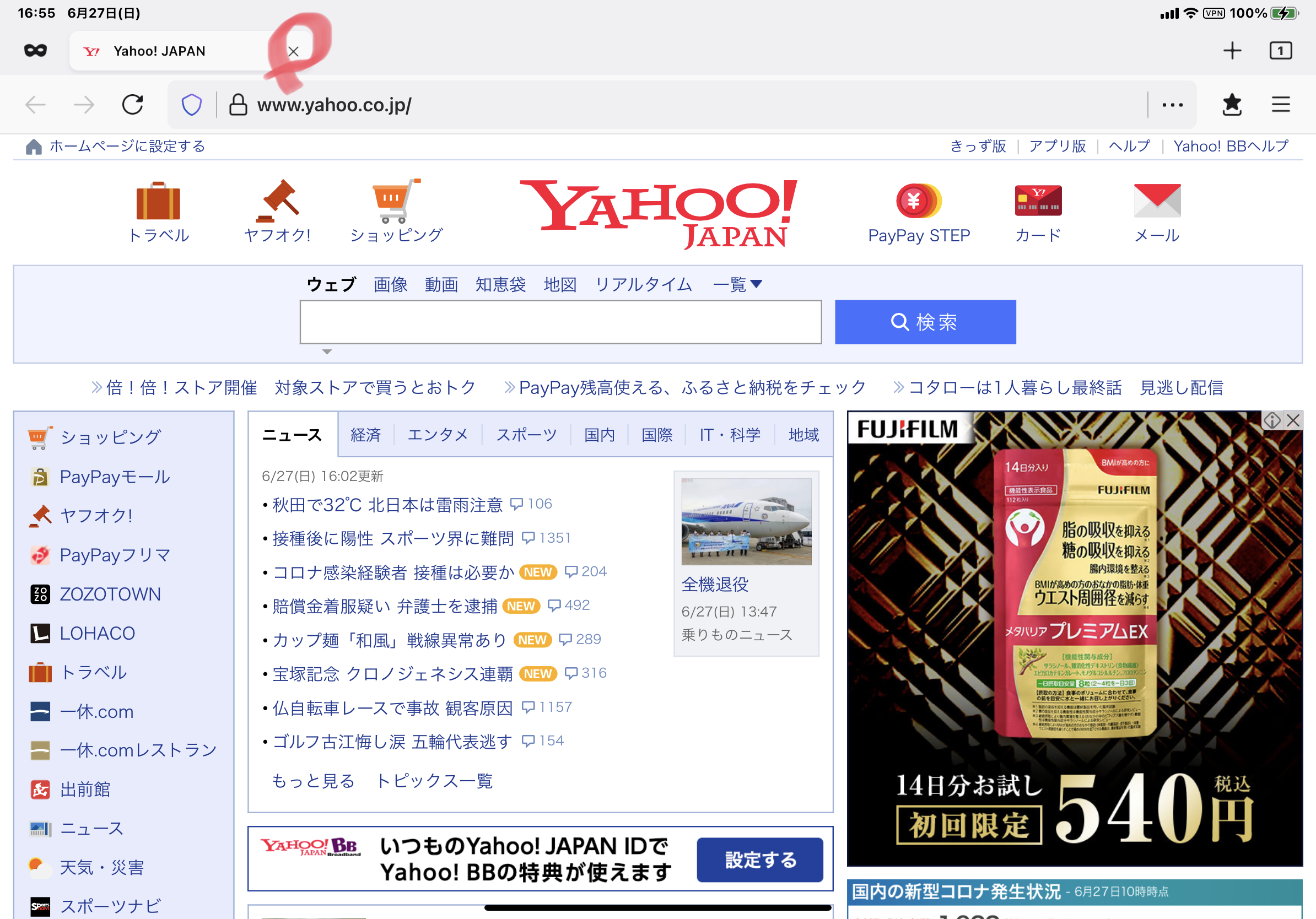Switch to the スポーツ news tab
This screenshot has width=1316, height=919.
pos(526,435)
